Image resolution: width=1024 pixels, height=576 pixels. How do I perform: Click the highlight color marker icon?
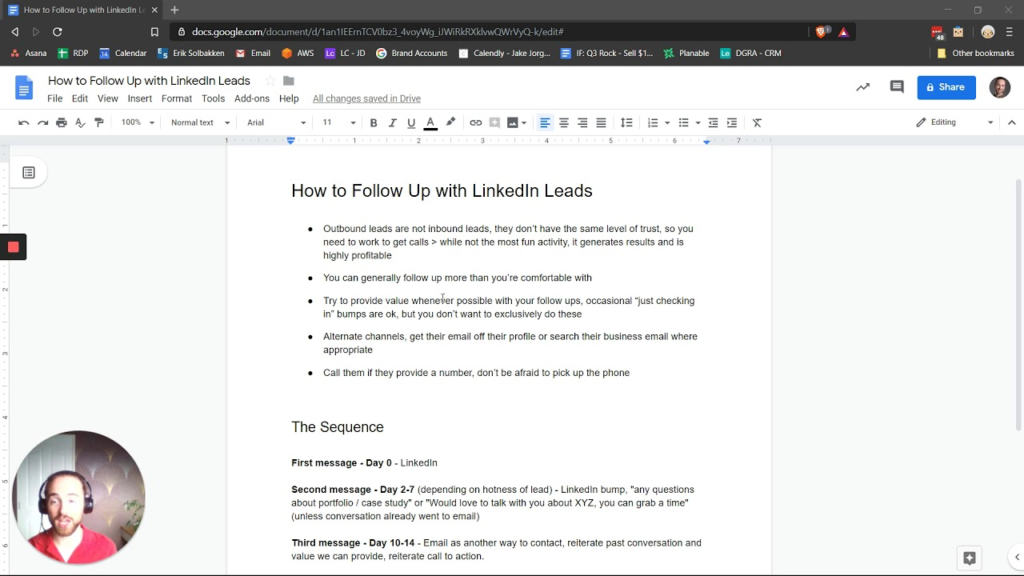(x=451, y=123)
